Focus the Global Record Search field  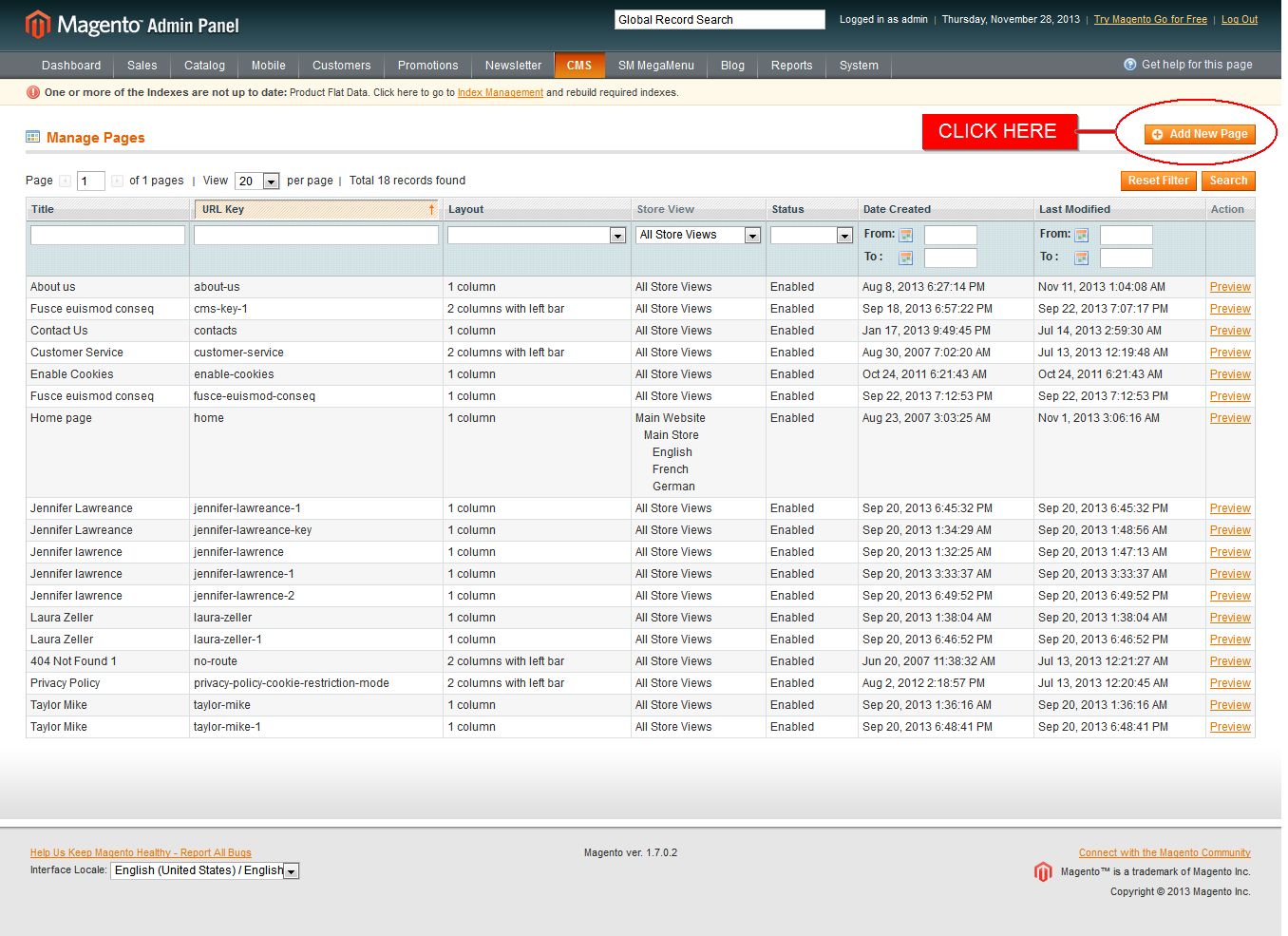tap(720, 19)
